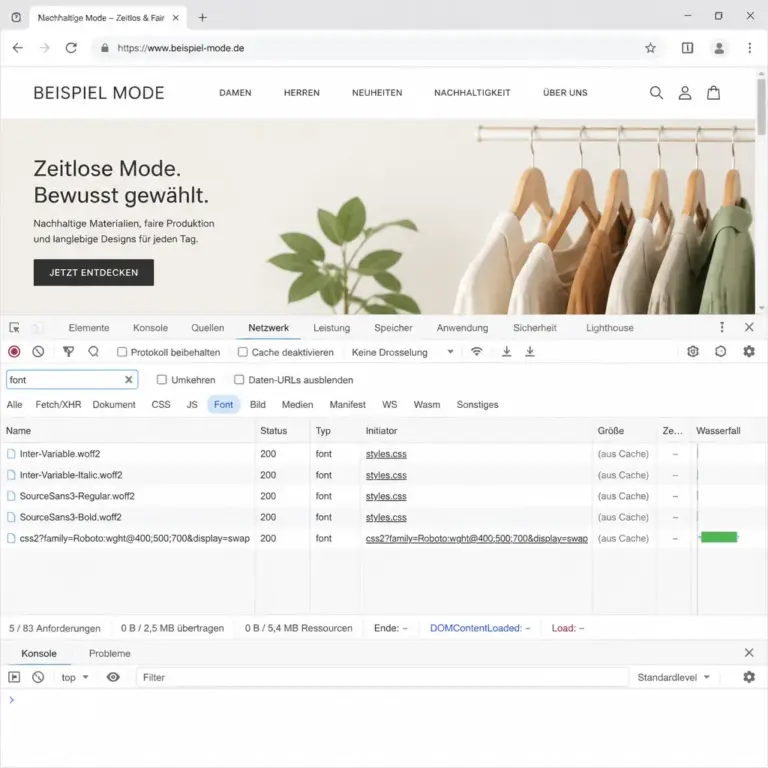Export HAR file with the second download-arrow icon
This screenshot has width=768, height=768.
pos(530,352)
